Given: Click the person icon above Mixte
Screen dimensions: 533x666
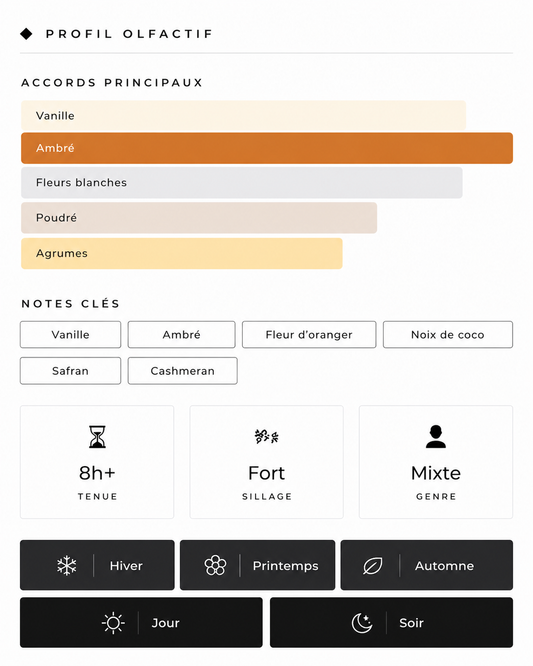Looking at the screenshot, I should pos(436,437).
